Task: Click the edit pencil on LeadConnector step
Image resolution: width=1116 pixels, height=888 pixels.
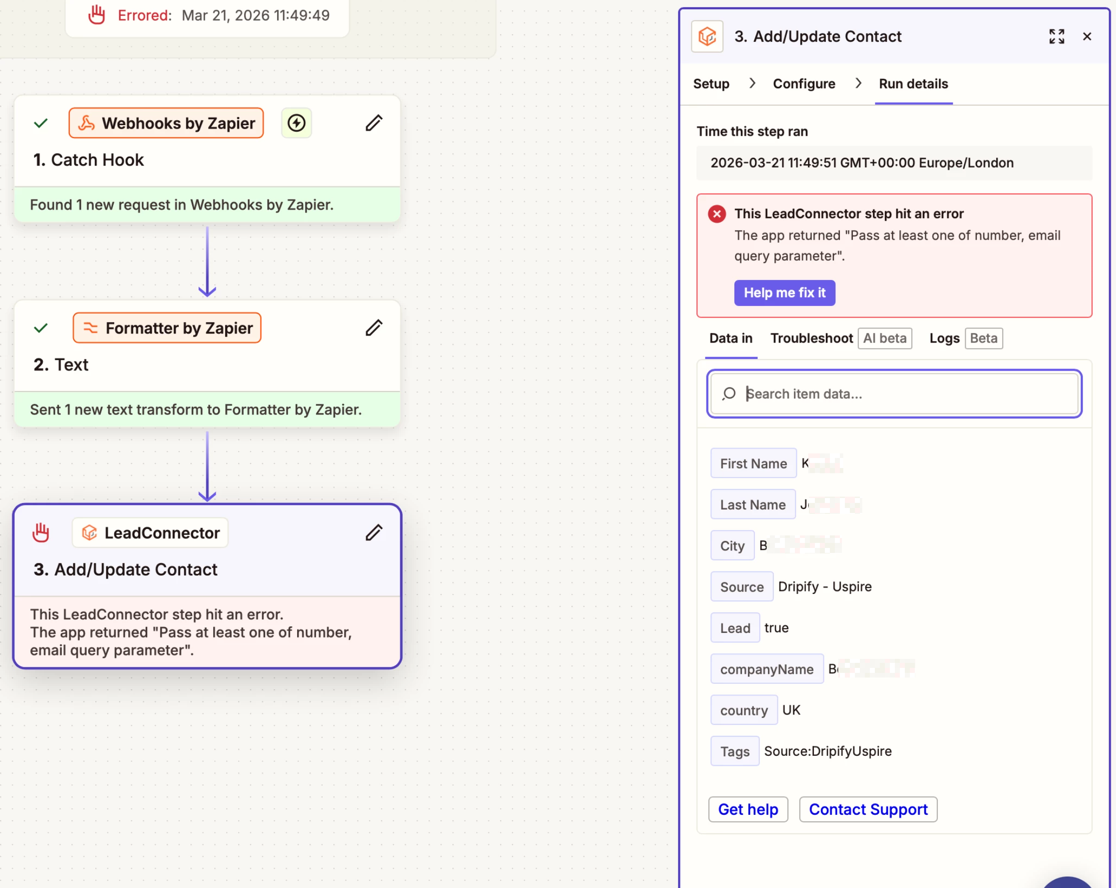Action: (374, 533)
